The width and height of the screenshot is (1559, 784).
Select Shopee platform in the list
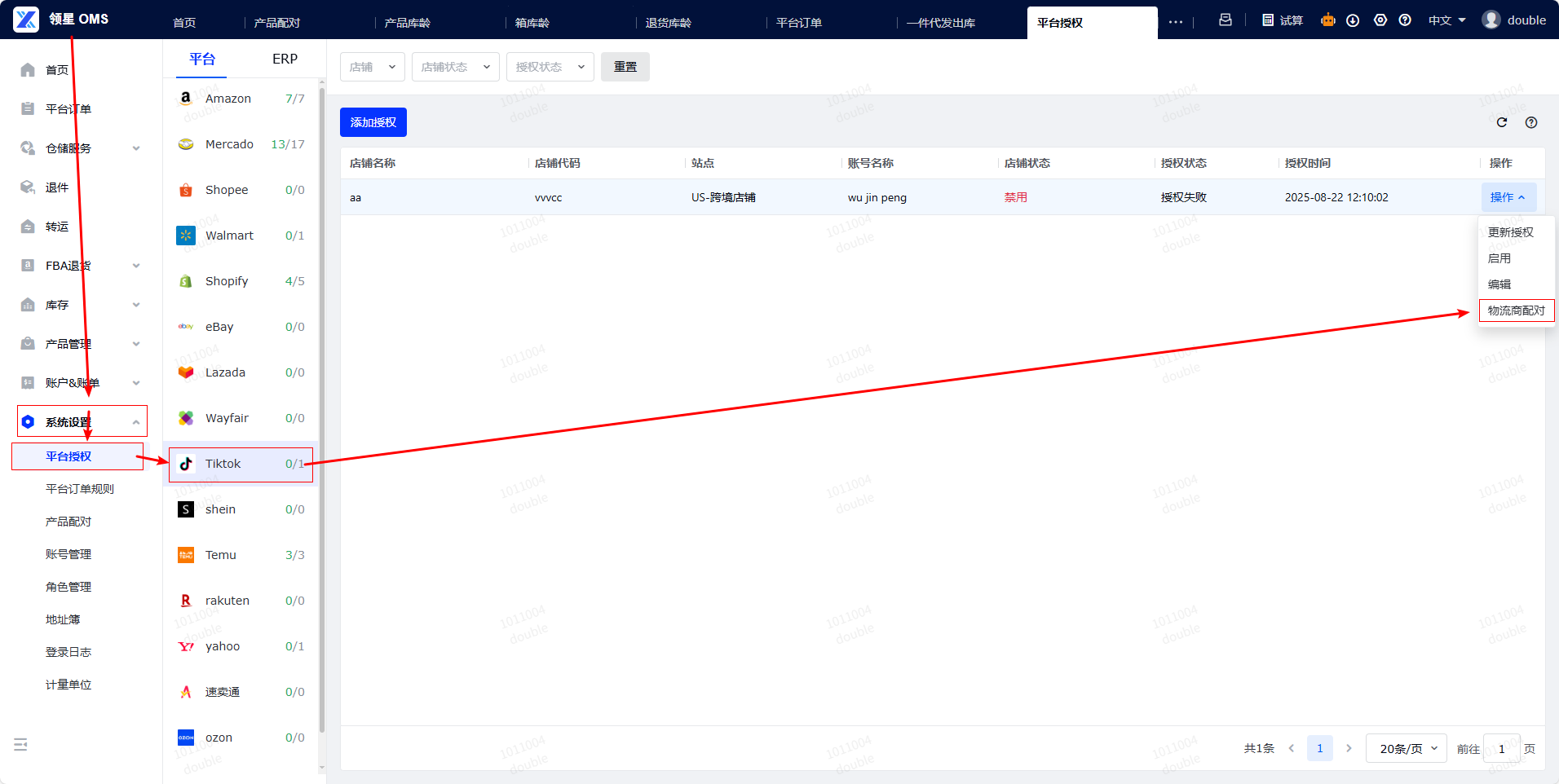(241, 190)
